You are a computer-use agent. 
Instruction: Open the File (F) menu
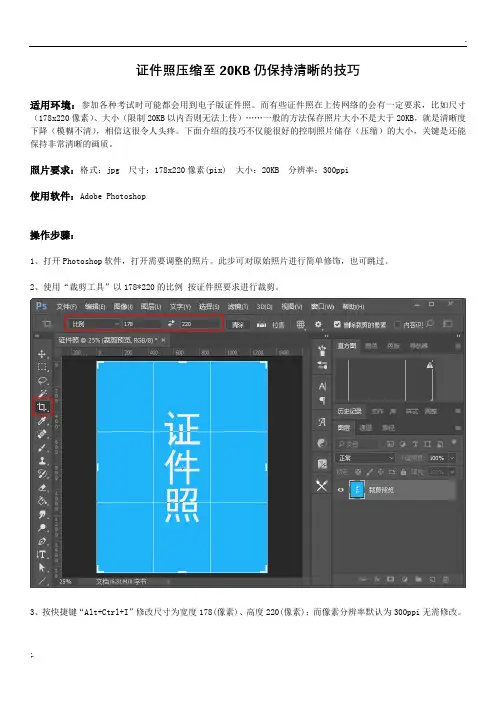(67, 307)
